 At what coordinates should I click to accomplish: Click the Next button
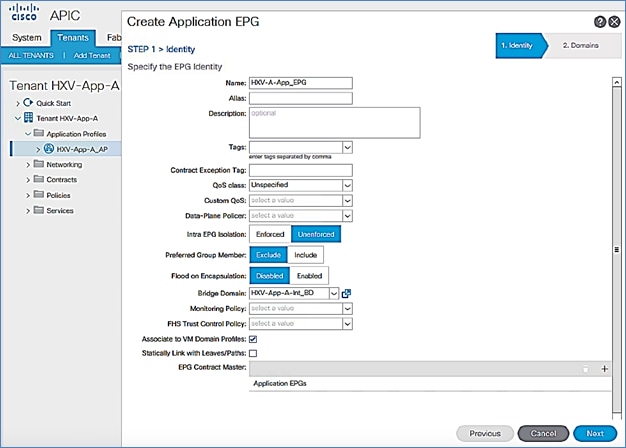pos(595,433)
